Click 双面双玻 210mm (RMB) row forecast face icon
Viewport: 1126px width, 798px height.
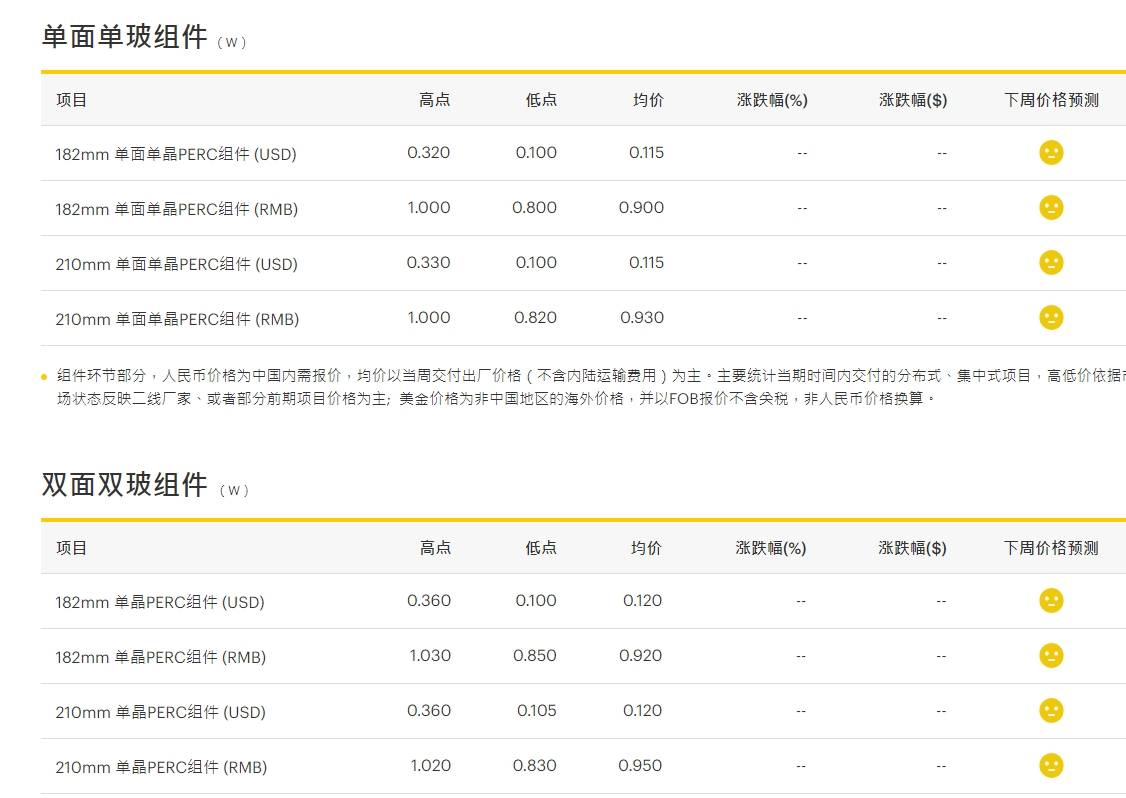pos(1051,766)
